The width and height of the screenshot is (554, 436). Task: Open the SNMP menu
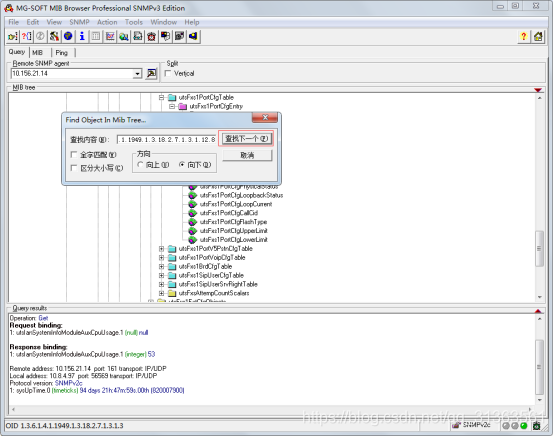[x=79, y=22]
